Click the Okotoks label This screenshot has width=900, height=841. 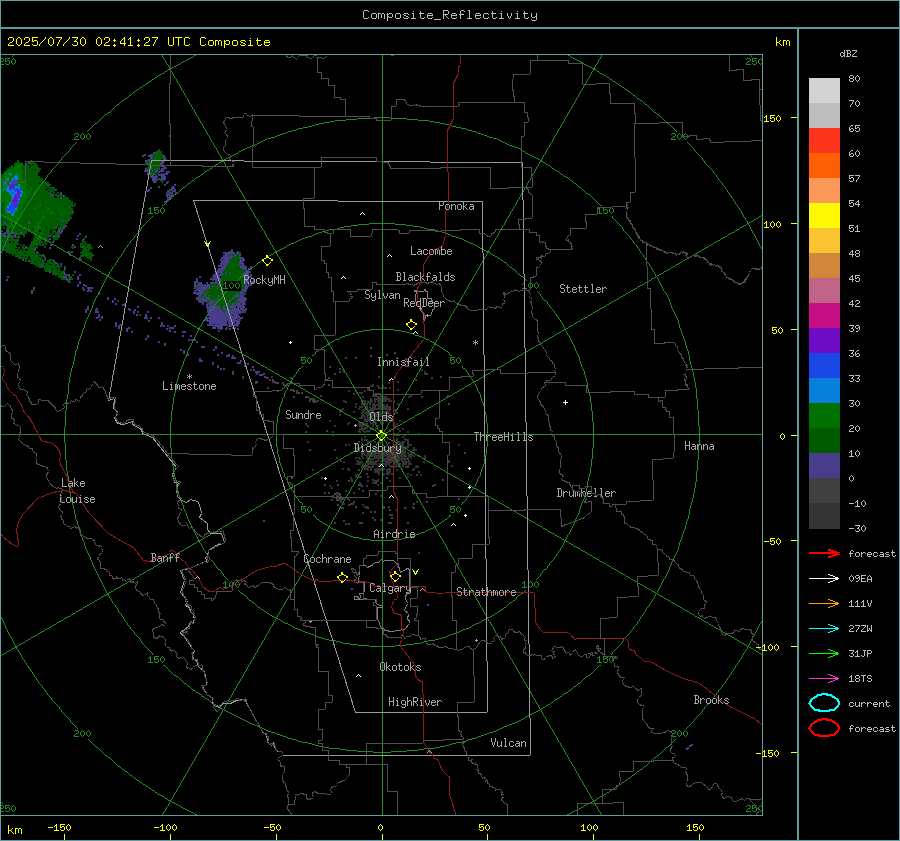coord(400,667)
